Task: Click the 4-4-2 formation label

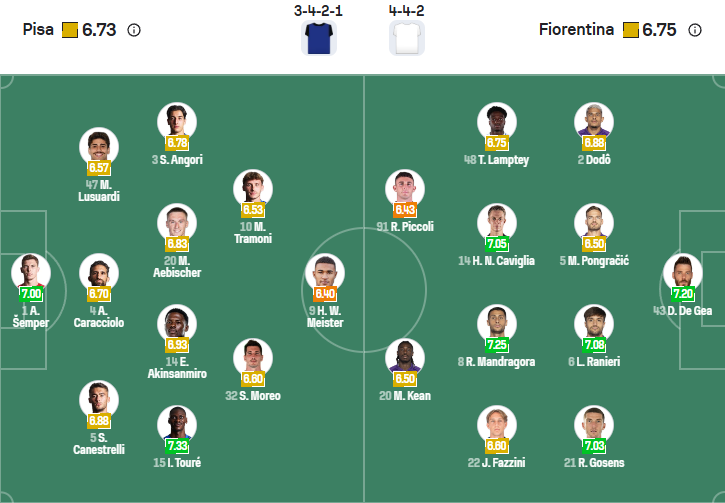Action: (406, 10)
